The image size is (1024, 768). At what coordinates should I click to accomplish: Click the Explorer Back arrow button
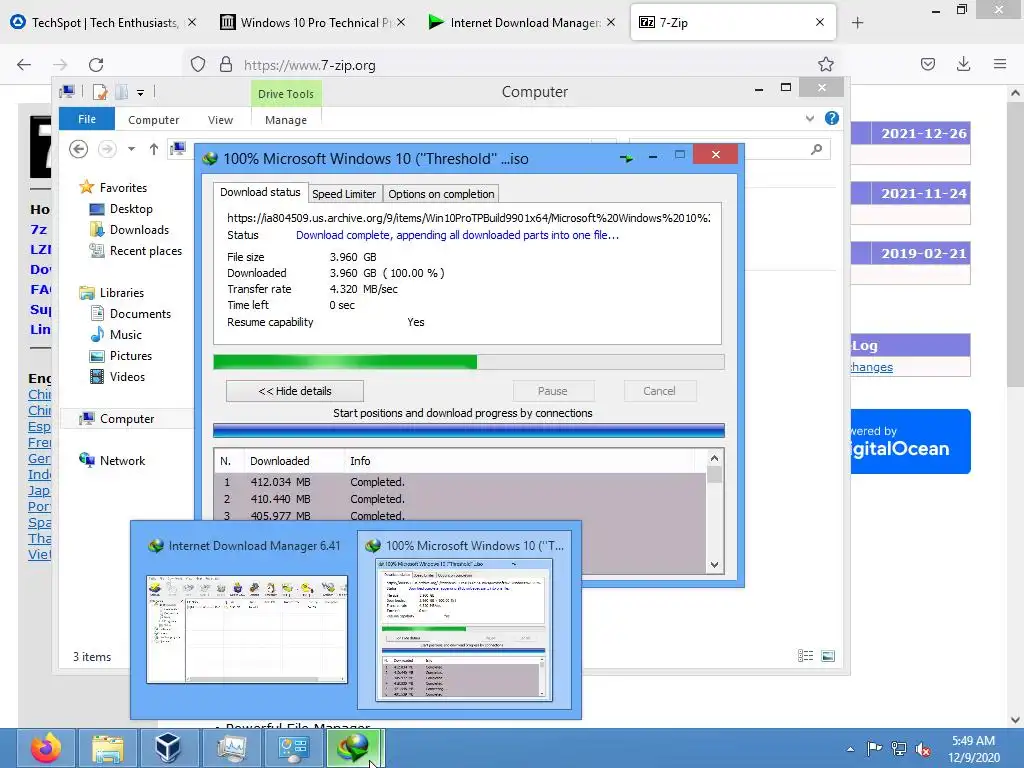point(78,150)
